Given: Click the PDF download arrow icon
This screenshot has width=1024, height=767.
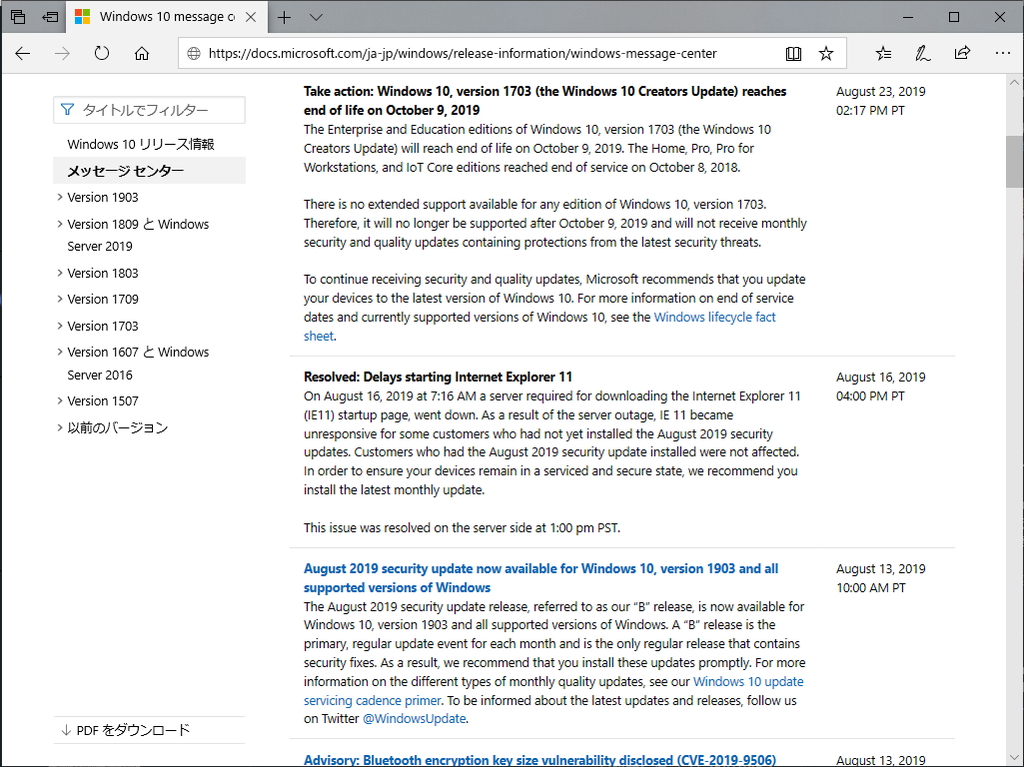Looking at the screenshot, I should click(x=66, y=730).
